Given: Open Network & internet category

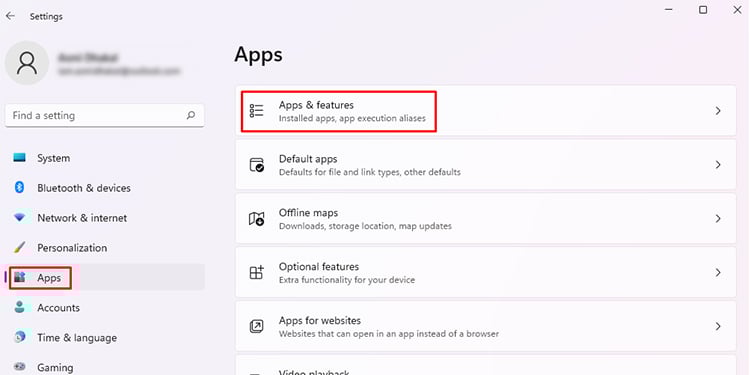Looking at the screenshot, I should pos(105,218).
